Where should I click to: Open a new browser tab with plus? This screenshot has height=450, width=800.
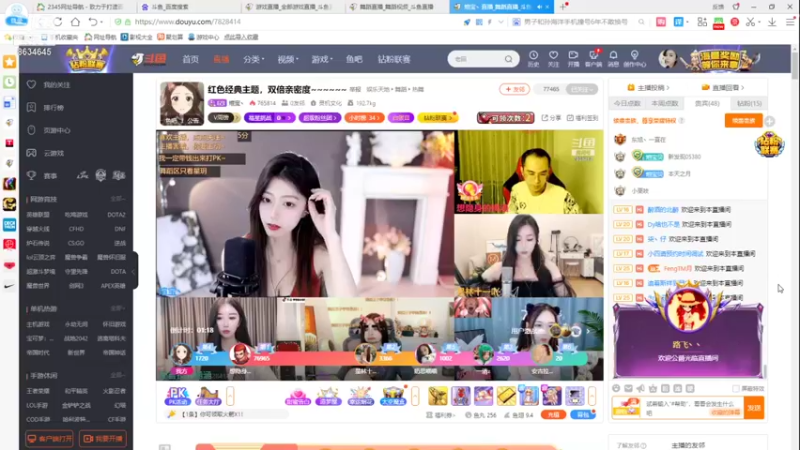[563, 7]
